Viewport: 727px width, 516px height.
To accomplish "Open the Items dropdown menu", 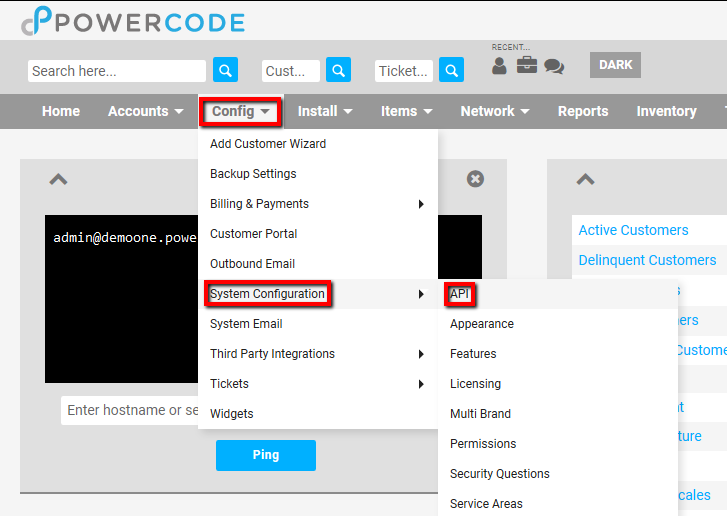I will click(x=407, y=111).
